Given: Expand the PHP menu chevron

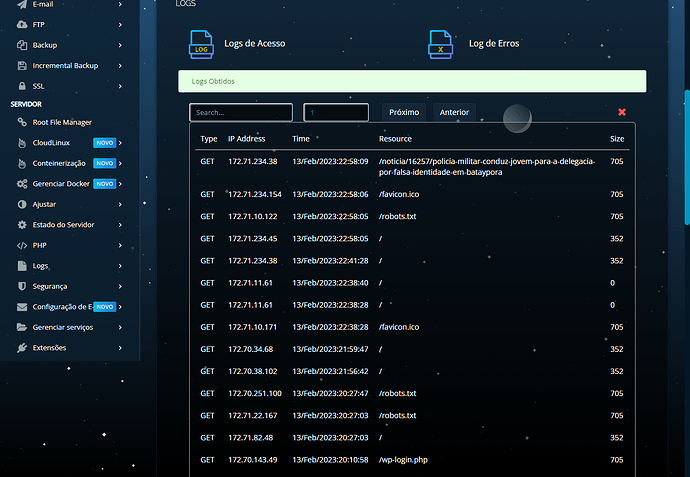Looking at the screenshot, I should pyautogui.click(x=120, y=245).
